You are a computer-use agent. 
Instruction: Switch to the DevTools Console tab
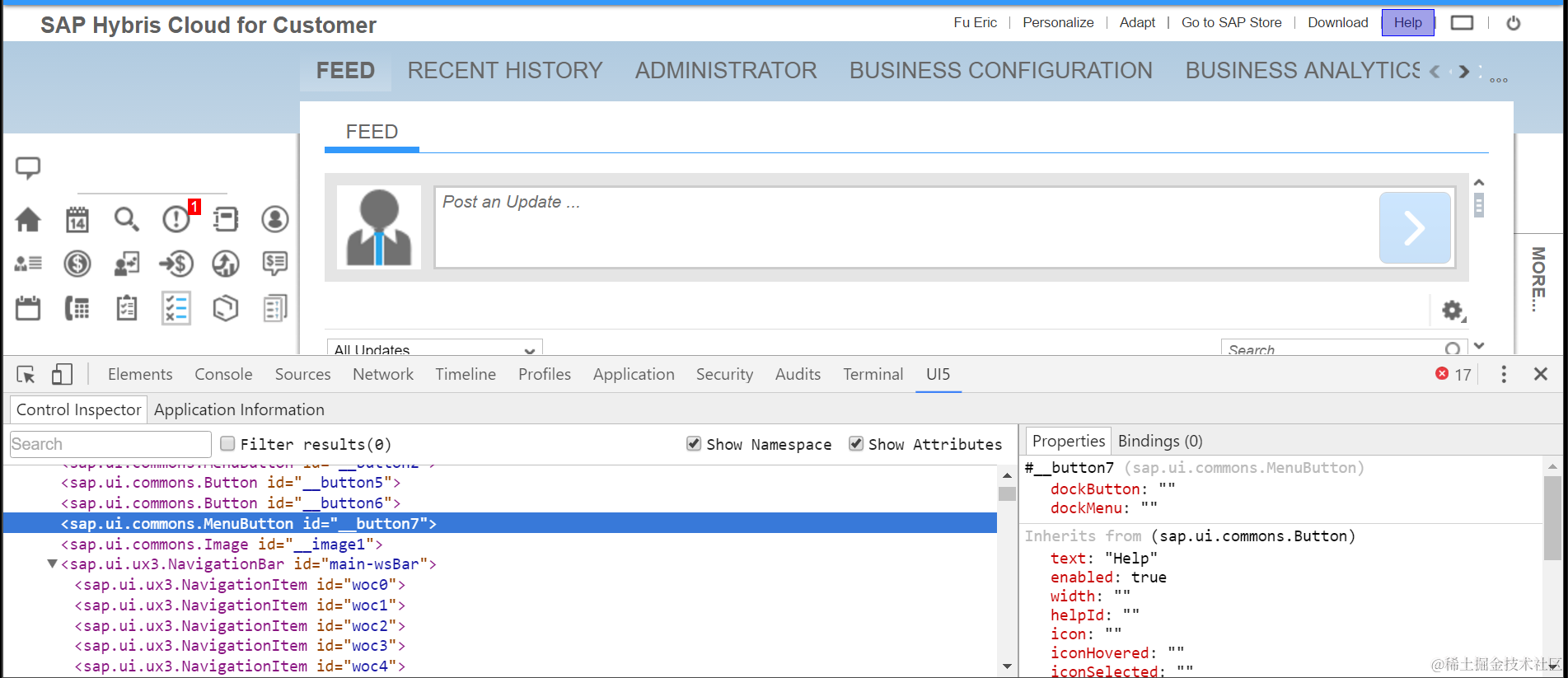[223, 375]
